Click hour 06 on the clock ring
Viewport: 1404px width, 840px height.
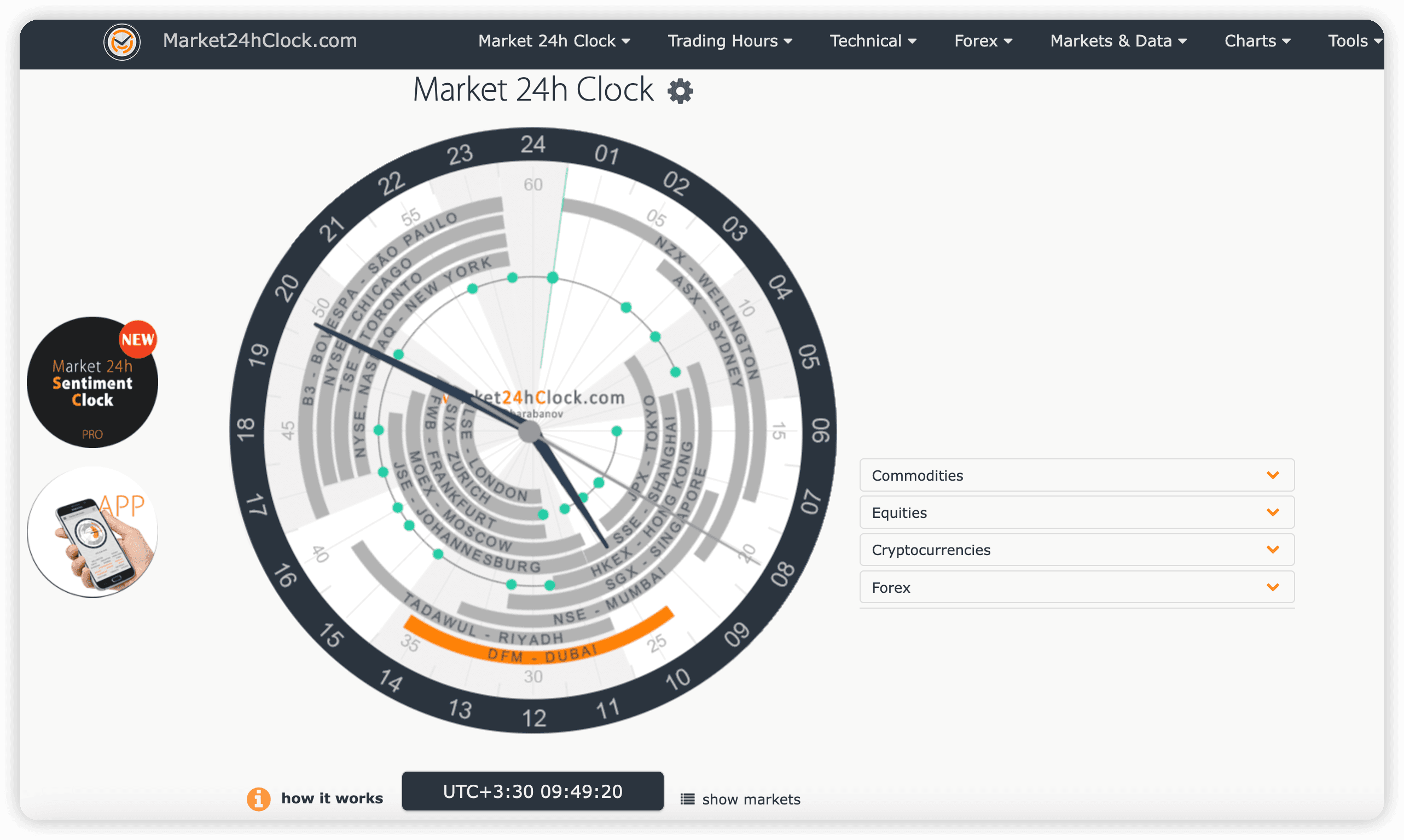click(x=821, y=431)
